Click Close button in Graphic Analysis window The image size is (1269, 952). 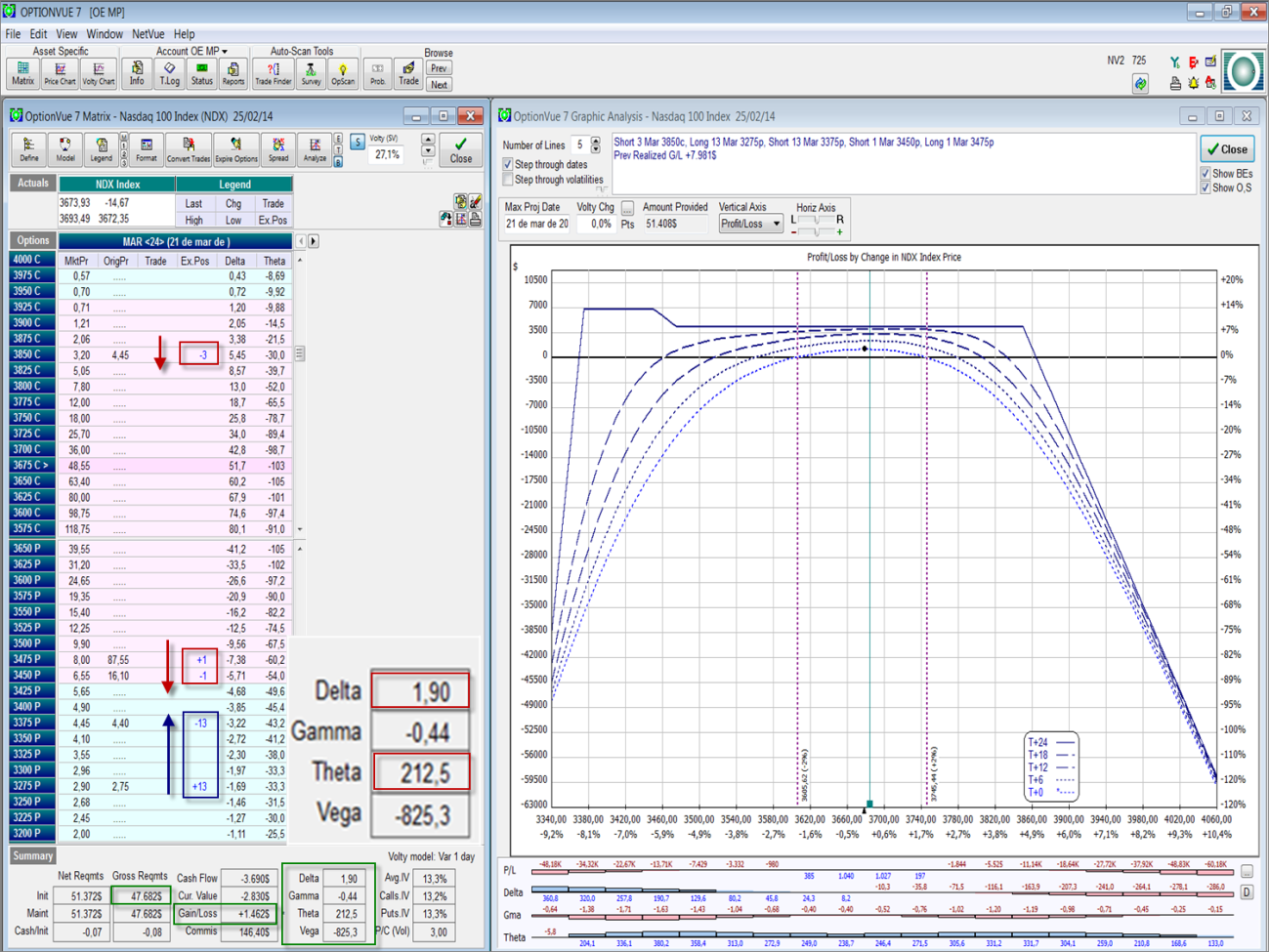[x=1227, y=149]
